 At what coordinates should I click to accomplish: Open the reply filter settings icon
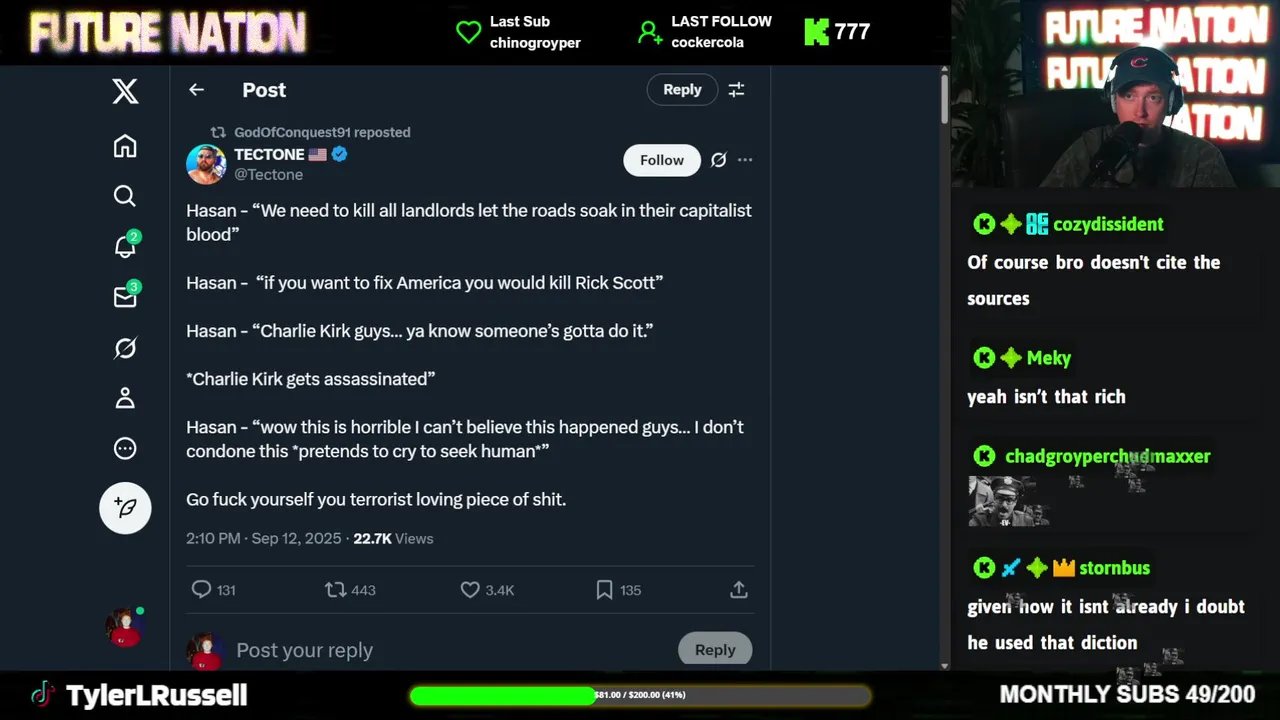(736, 90)
